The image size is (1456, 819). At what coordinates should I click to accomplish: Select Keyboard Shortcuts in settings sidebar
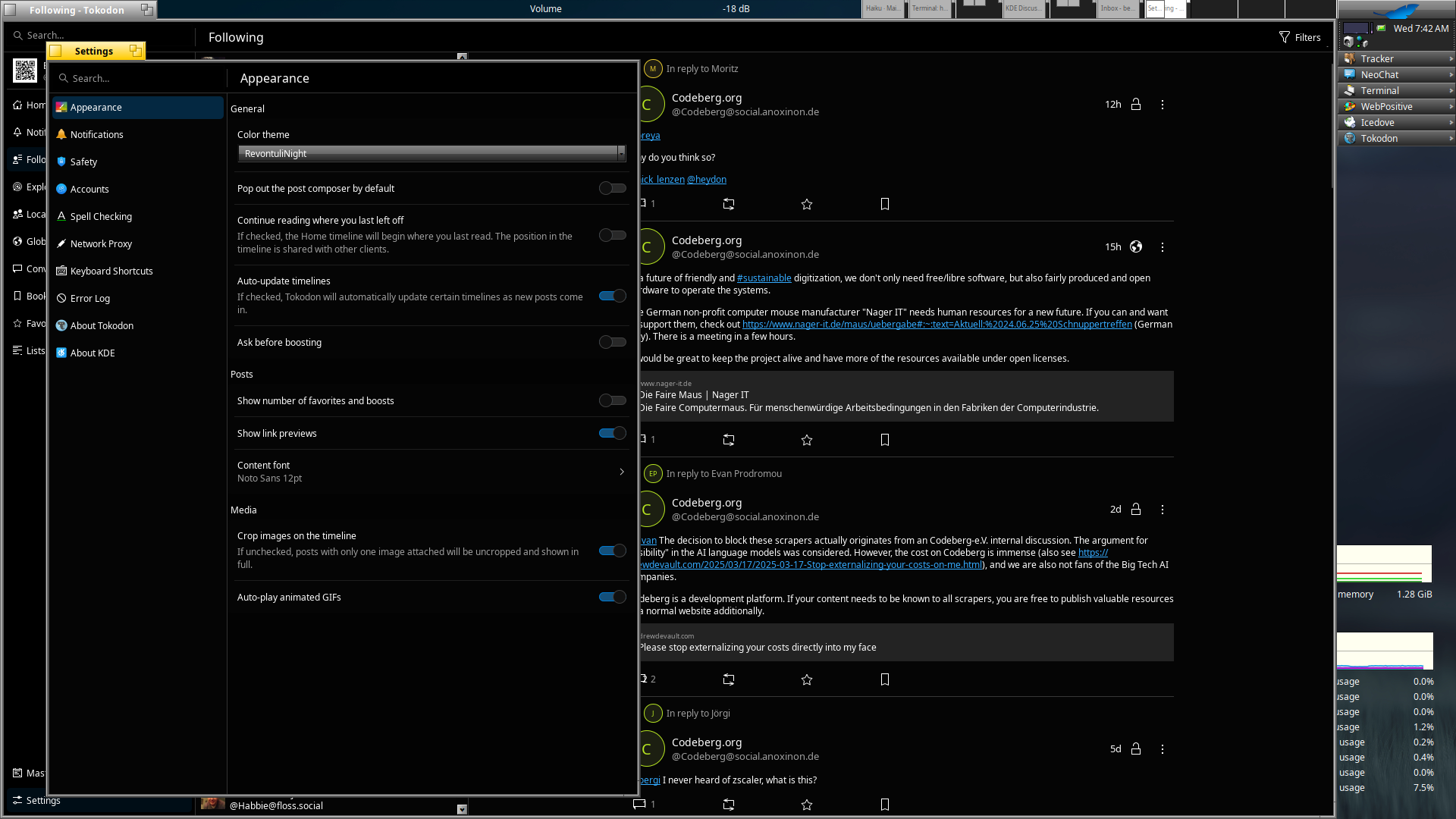111,271
